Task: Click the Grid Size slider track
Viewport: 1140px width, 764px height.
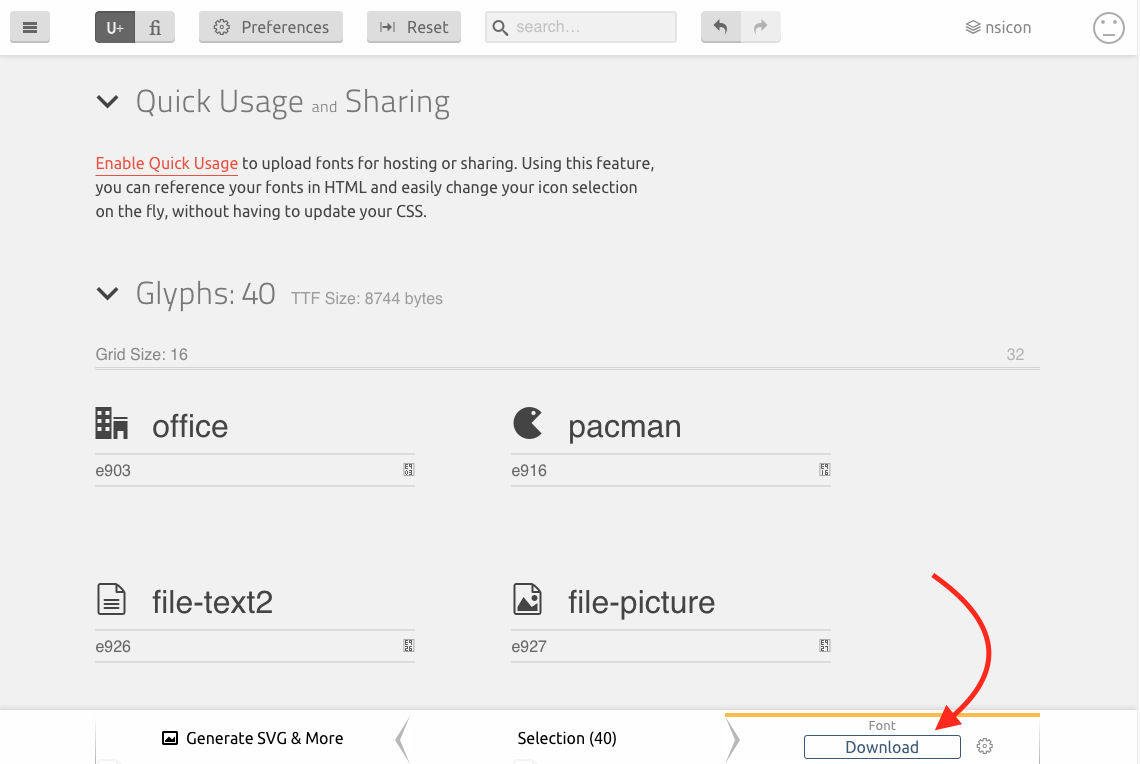Action: click(567, 368)
